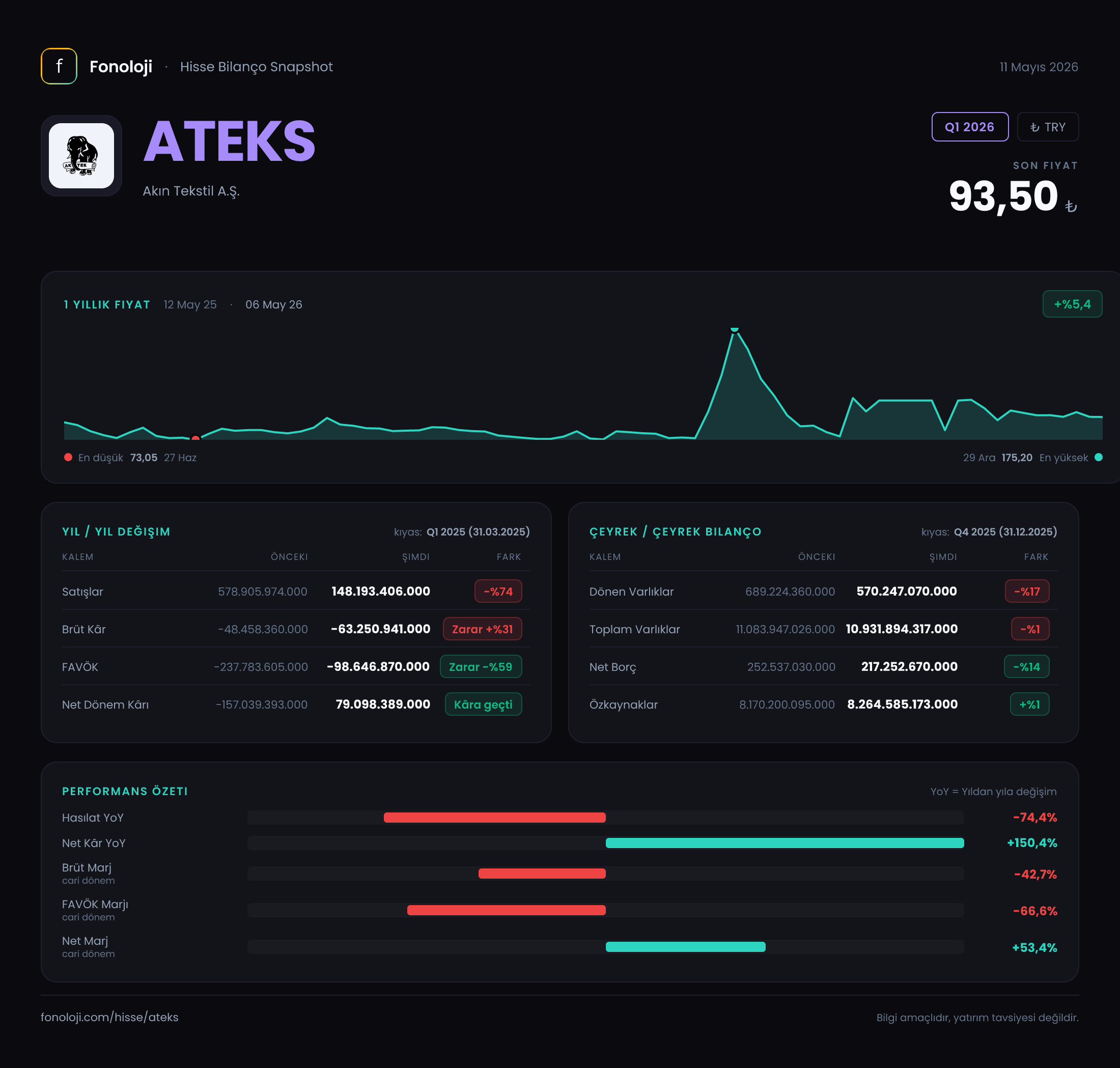
Task: Click the 'Zarar +%31' Brüt Kâr badge
Action: [482, 629]
